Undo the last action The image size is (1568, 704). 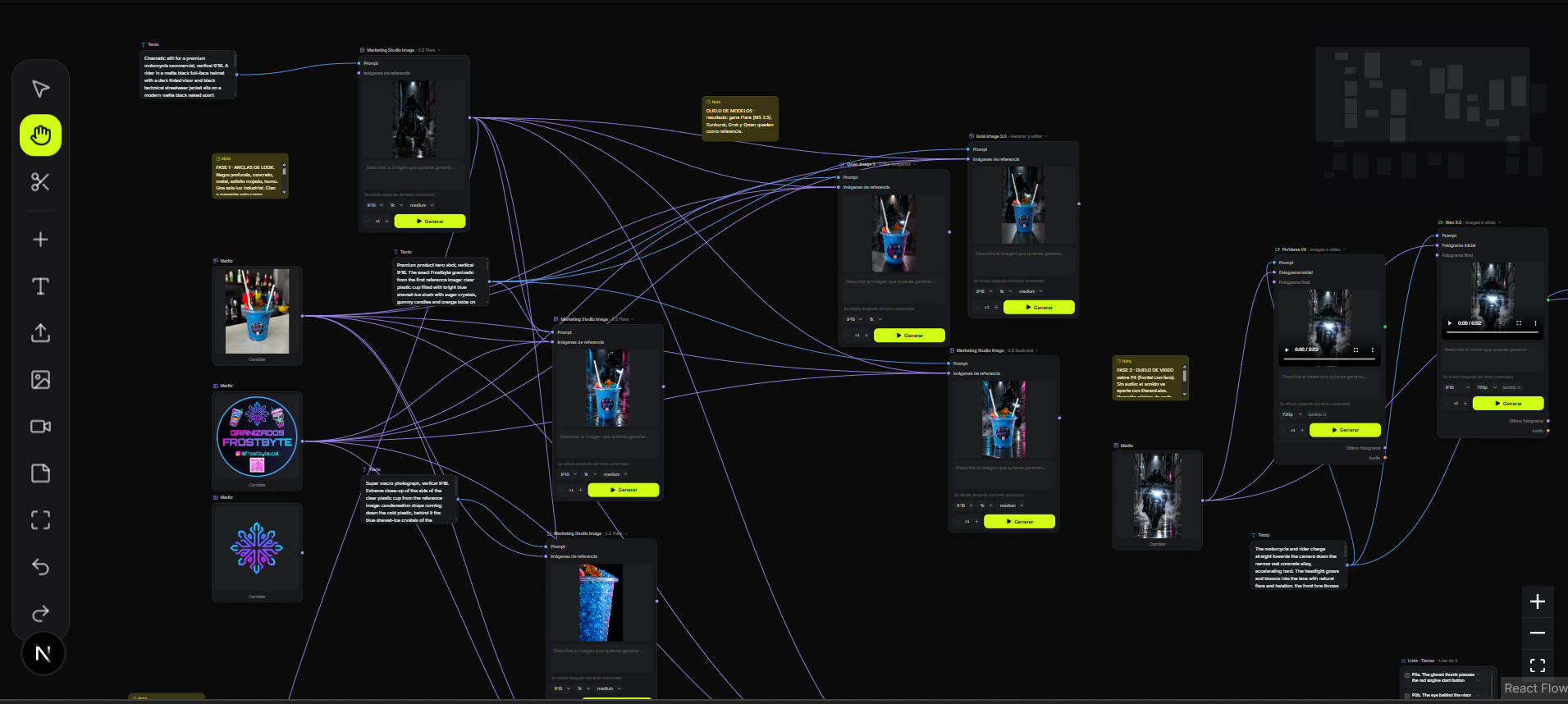[40, 567]
